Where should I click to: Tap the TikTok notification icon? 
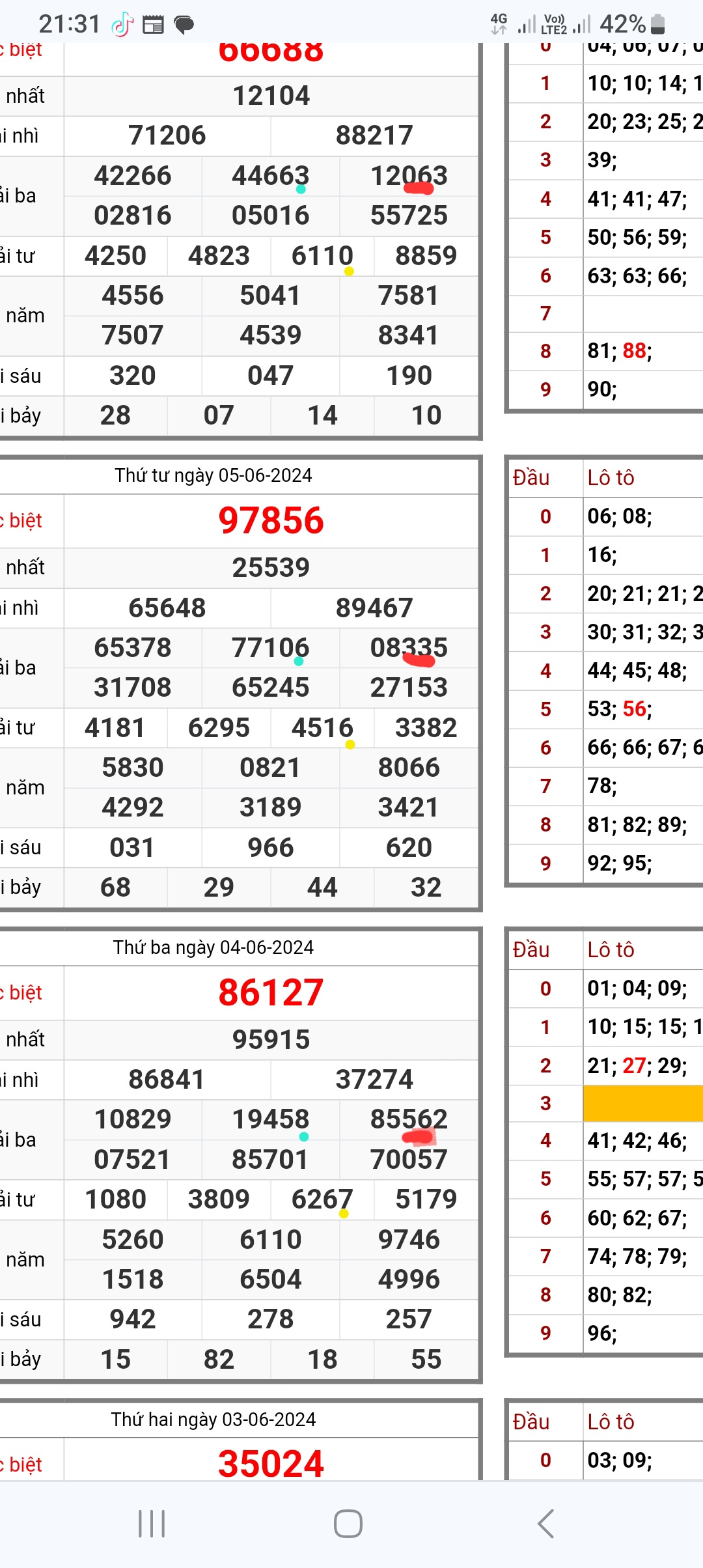(x=122, y=25)
